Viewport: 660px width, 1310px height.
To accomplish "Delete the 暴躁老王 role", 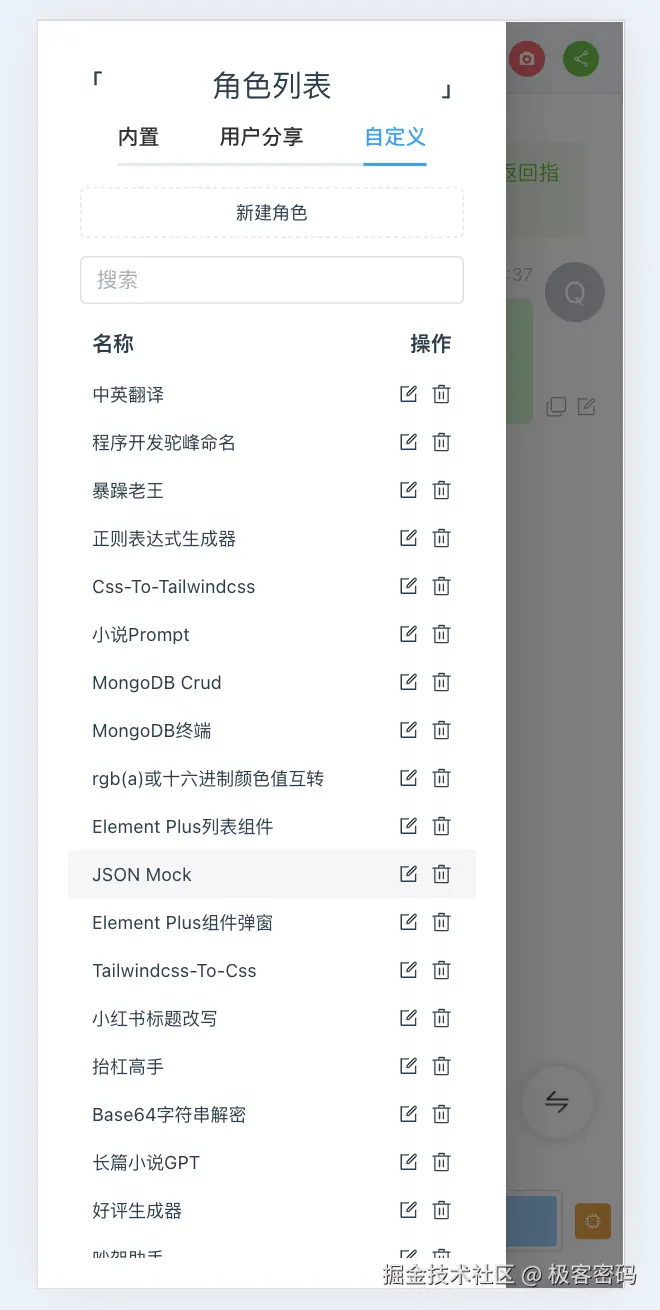I will [x=441, y=490].
